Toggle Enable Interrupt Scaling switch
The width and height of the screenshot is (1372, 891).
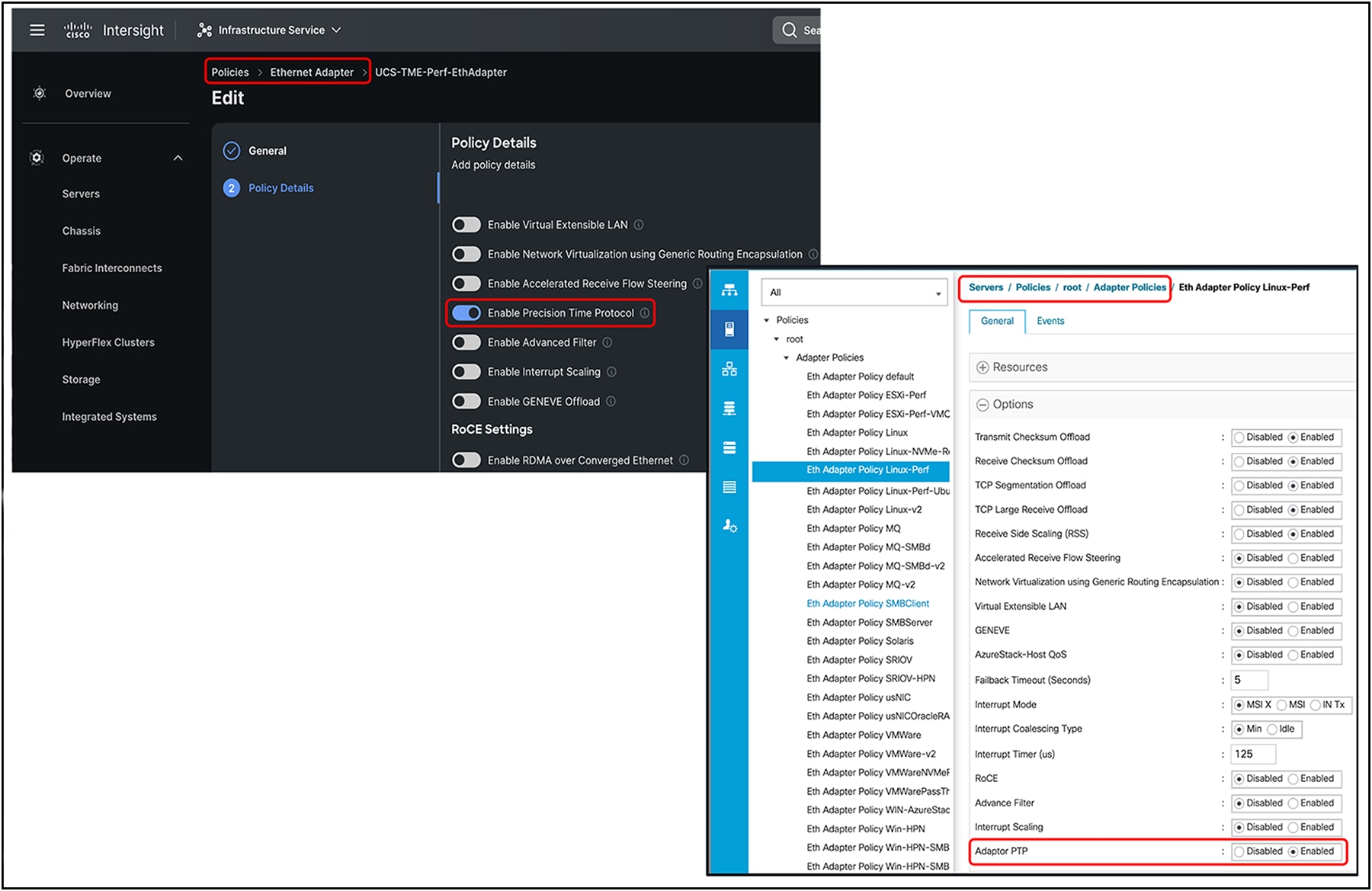[466, 372]
